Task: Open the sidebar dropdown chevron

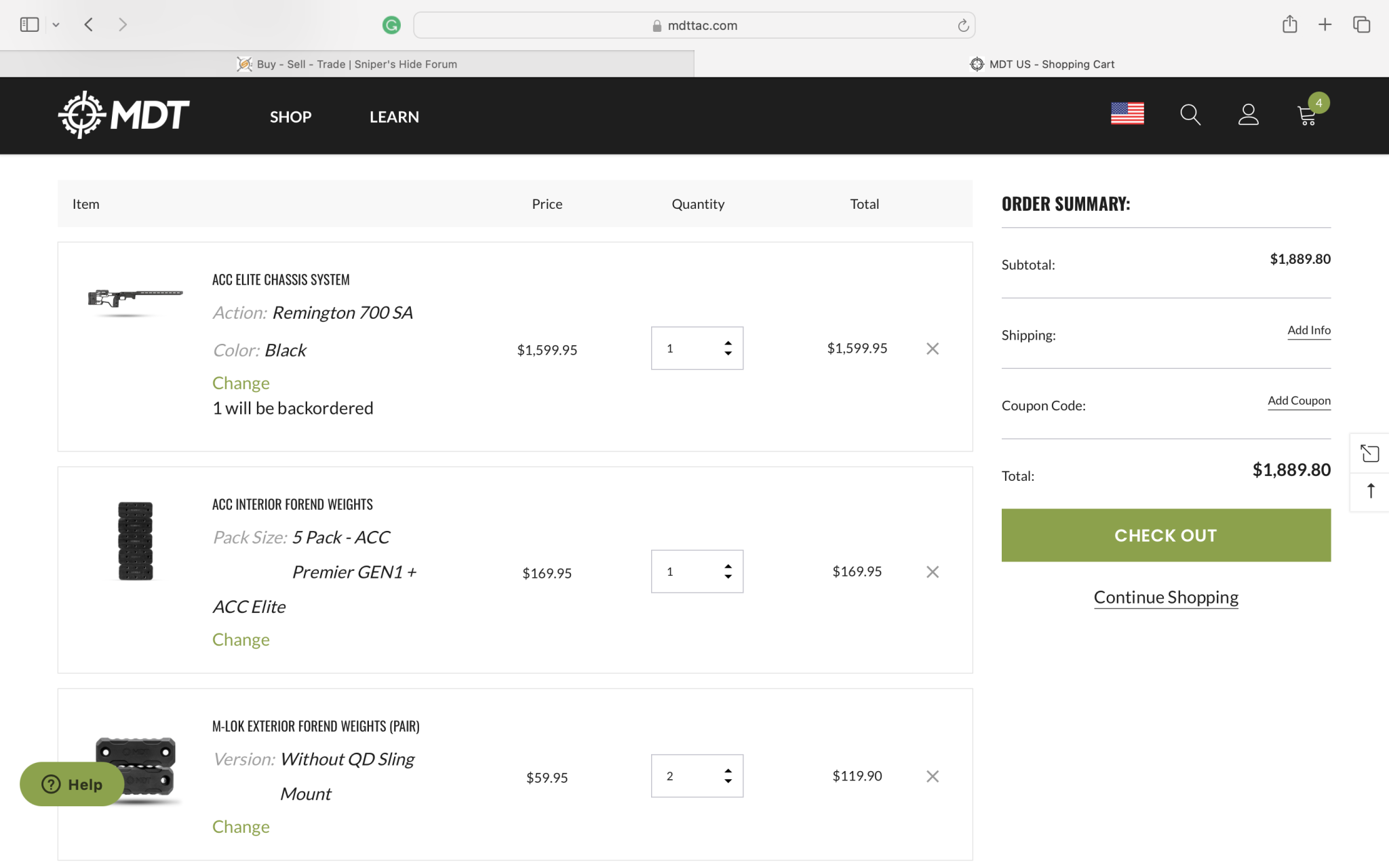Action: click(x=56, y=25)
